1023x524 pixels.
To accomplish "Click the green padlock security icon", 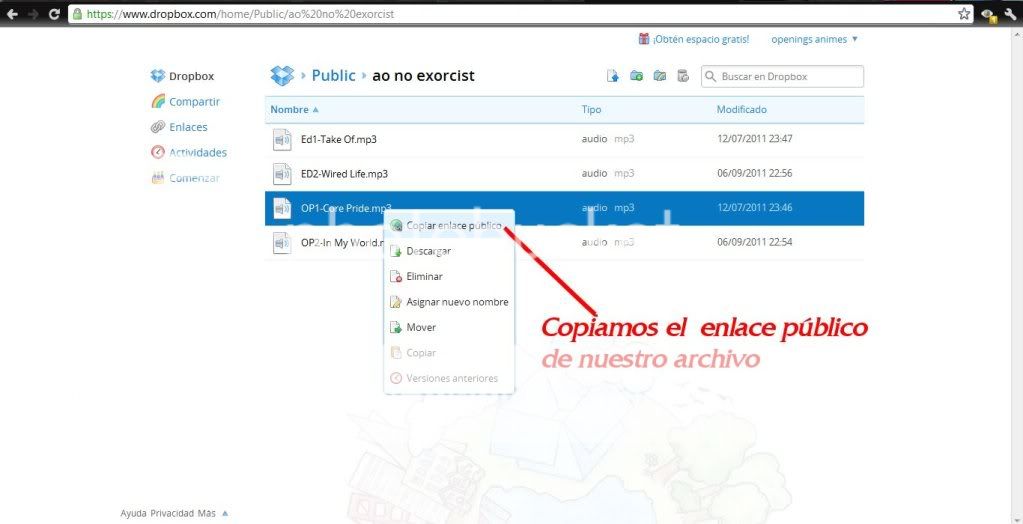I will pyautogui.click(x=78, y=14).
